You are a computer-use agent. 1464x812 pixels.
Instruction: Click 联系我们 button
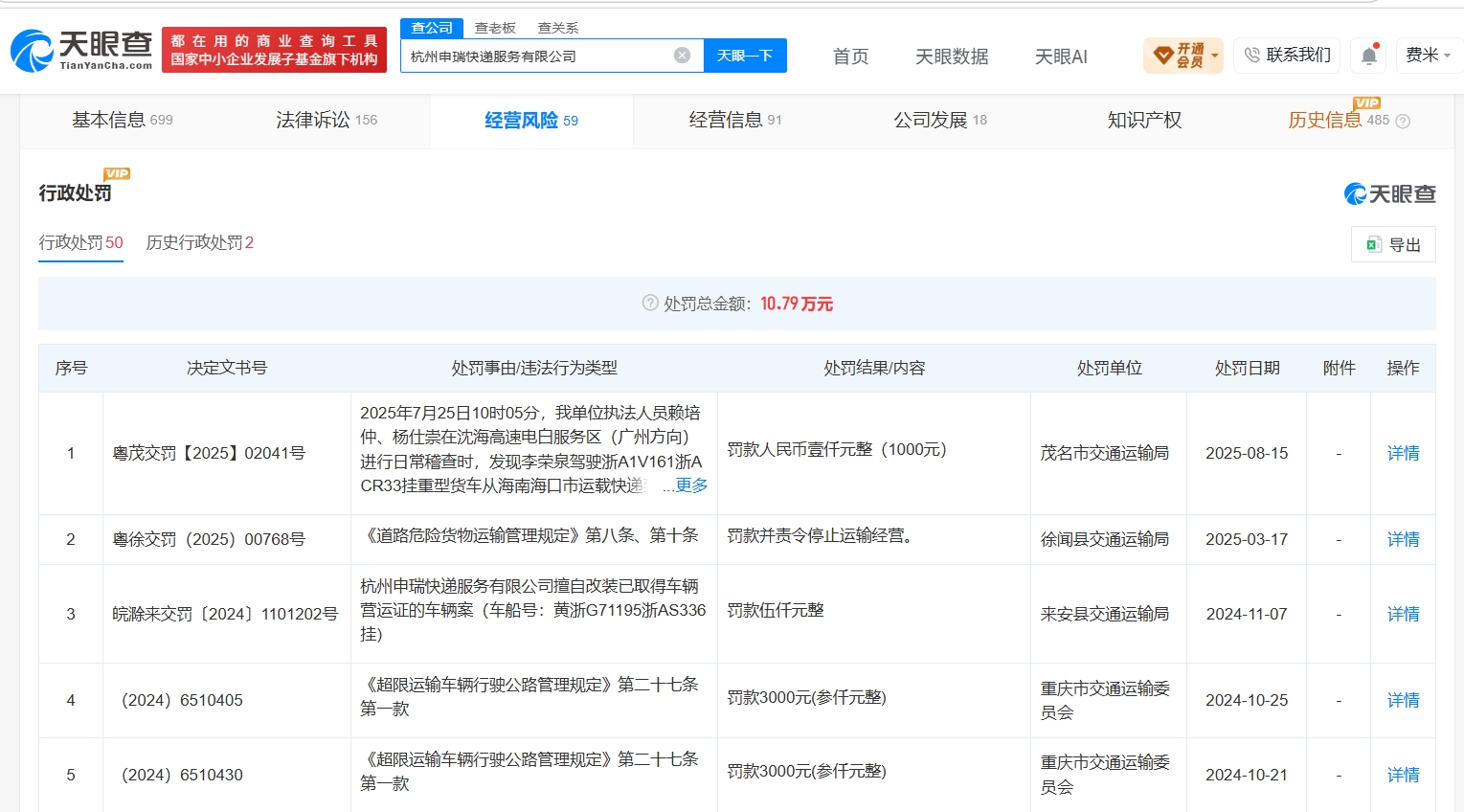pyautogui.click(x=1288, y=56)
